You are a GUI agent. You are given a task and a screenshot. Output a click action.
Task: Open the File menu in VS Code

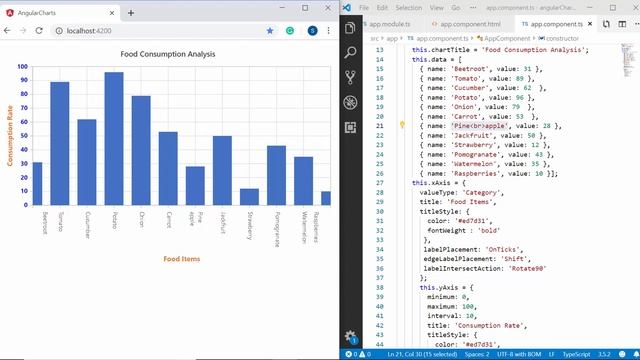[x=364, y=8]
